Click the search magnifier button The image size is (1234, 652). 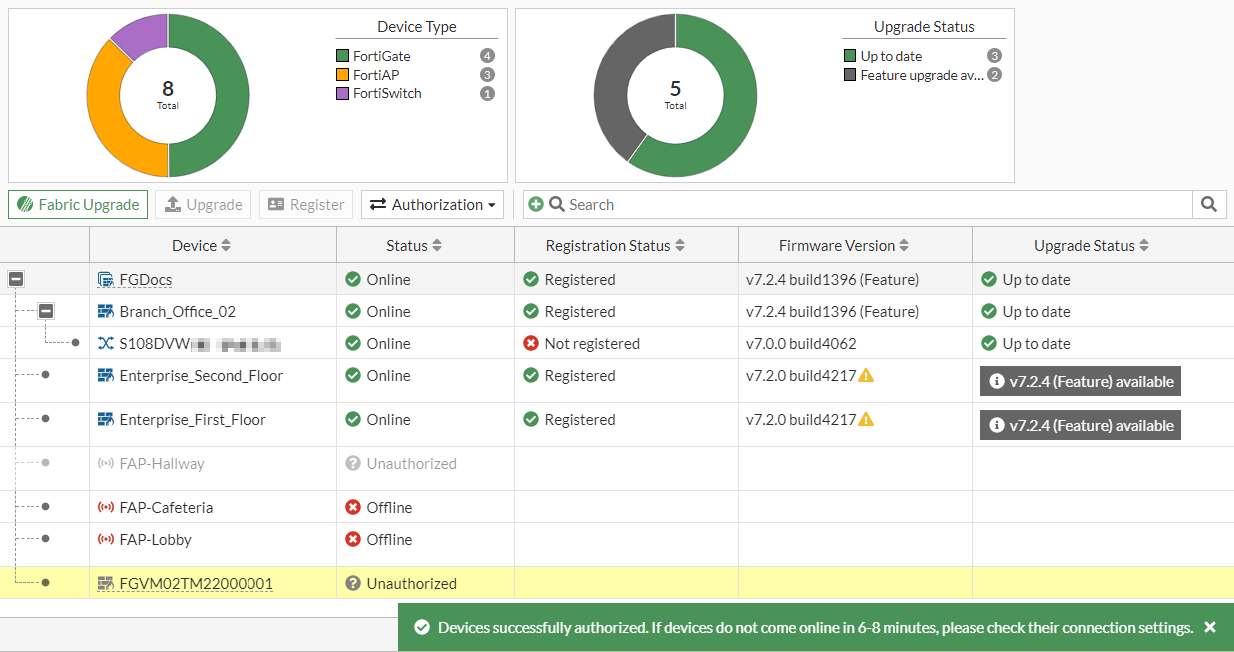point(1208,204)
